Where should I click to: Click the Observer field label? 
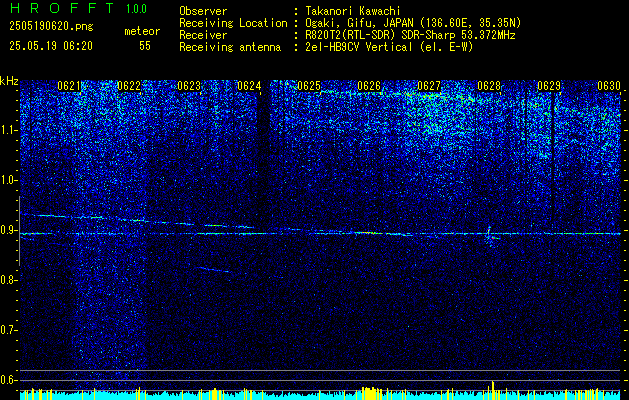203,12
